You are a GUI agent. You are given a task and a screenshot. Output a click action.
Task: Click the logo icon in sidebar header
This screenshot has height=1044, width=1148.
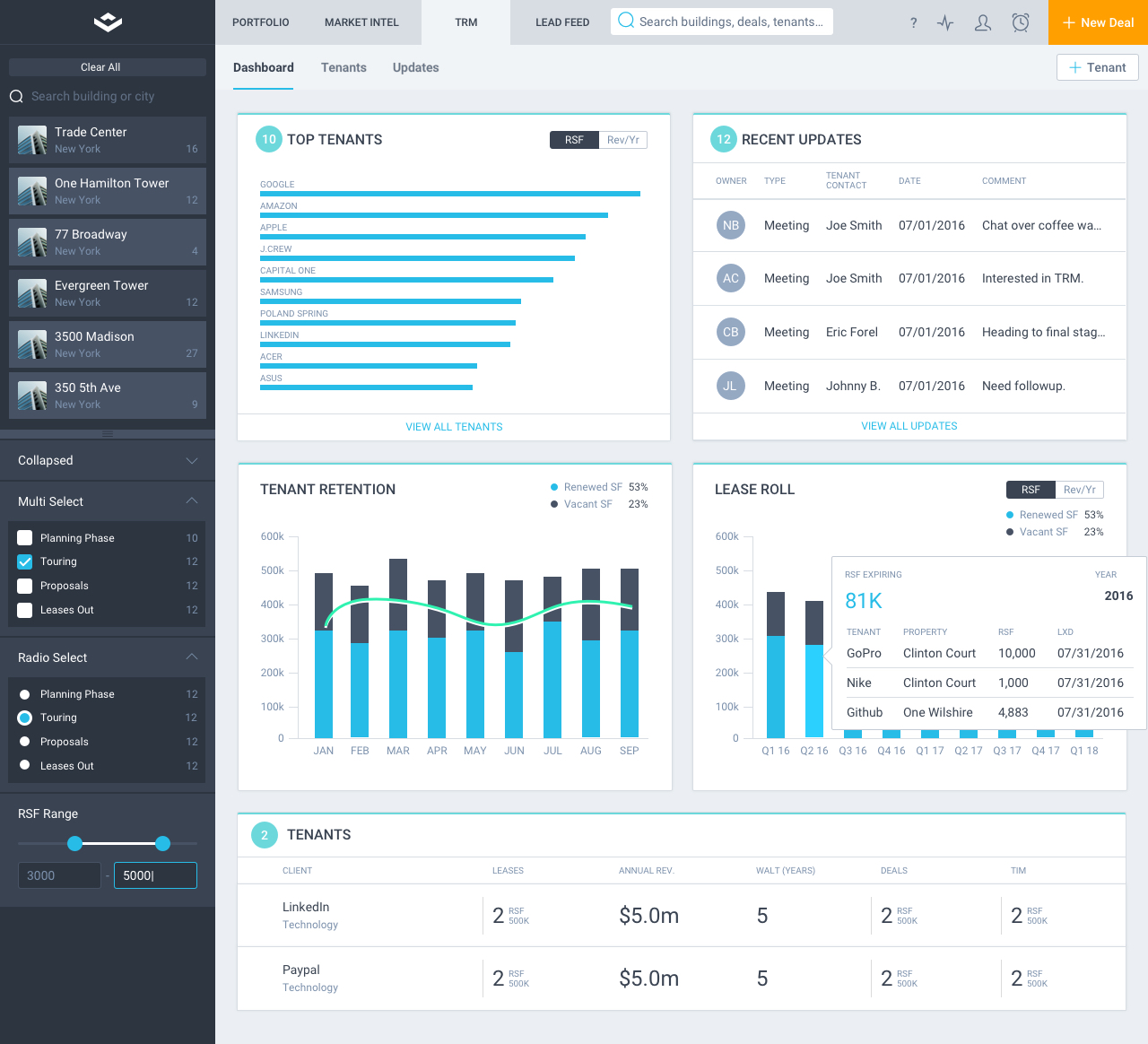108,22
